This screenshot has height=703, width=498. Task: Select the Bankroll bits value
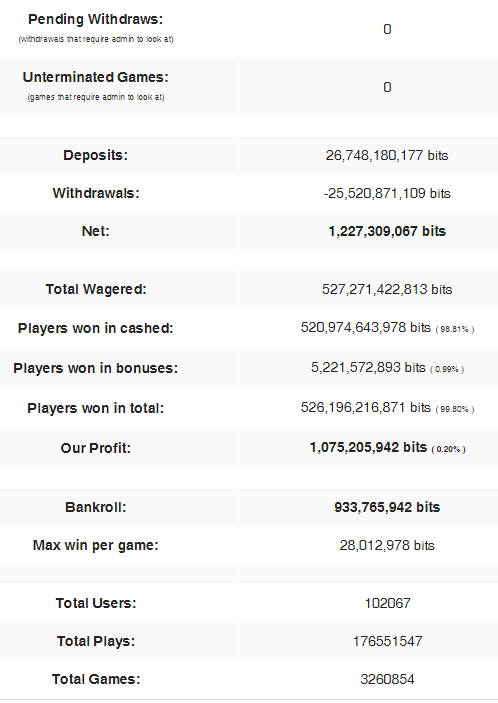click(x=387, y=507)
